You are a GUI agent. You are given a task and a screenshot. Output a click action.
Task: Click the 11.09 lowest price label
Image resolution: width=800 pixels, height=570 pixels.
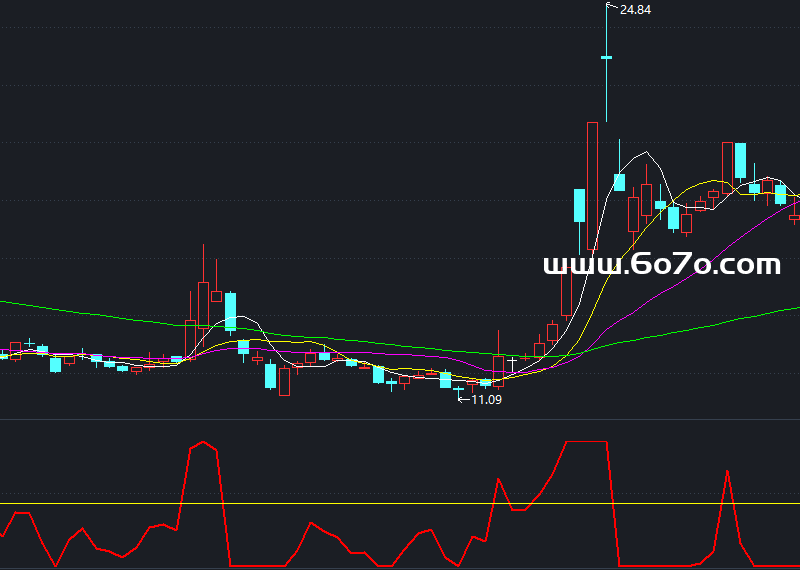(x=486, y=400)
